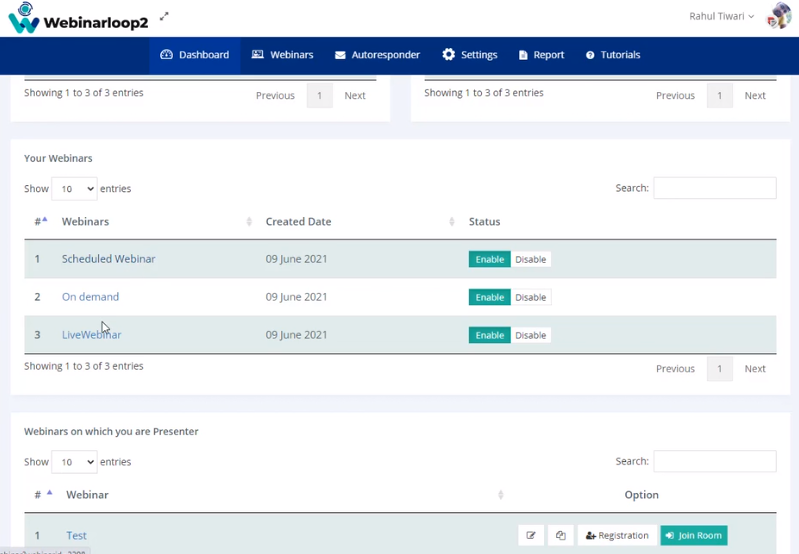
Task: Click the Status column header
Action: (x=484, y=222)
